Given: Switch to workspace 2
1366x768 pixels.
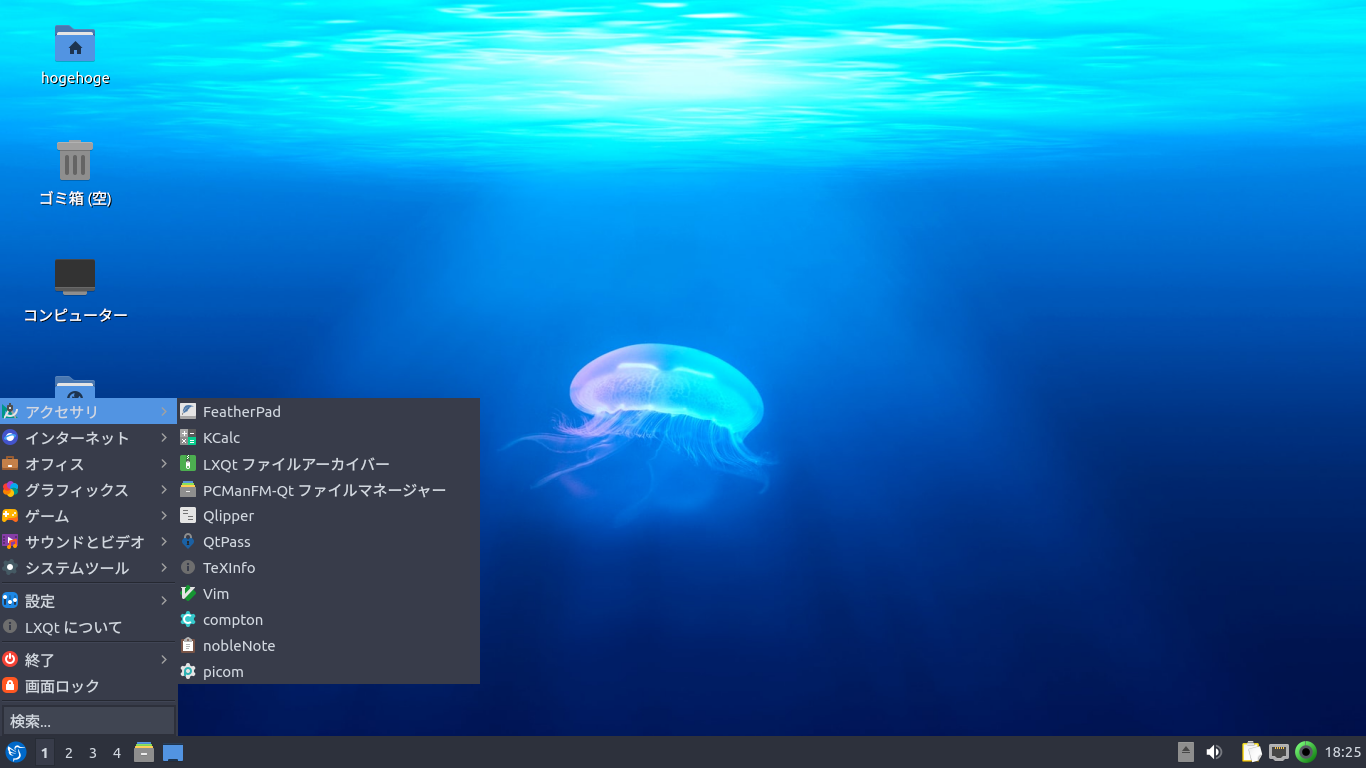Looking at the screenshot, I should (68, 752).
